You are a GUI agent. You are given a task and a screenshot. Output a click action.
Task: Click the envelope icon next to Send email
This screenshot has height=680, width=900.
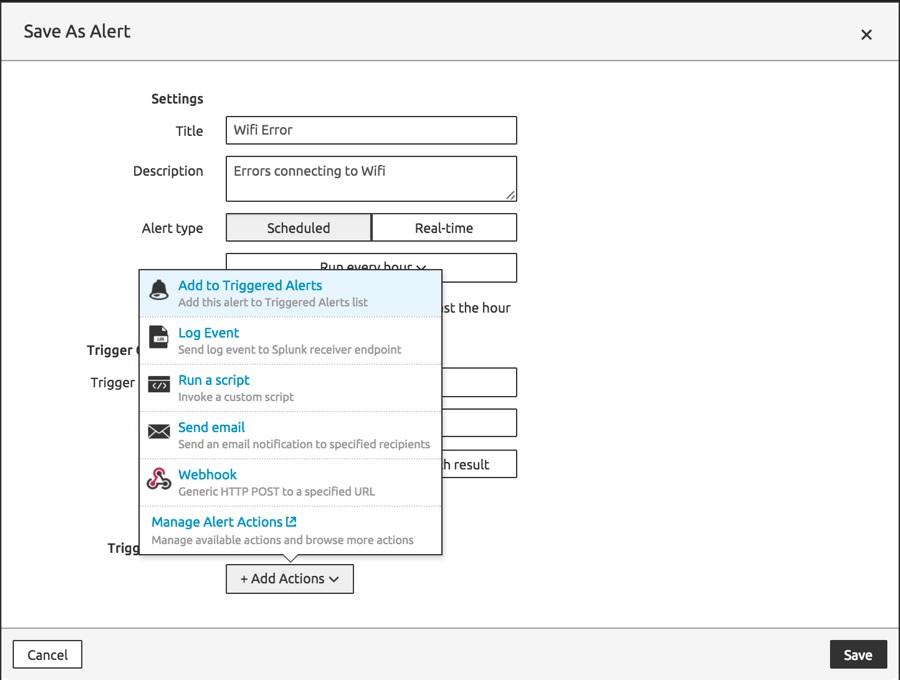point(157,431)
